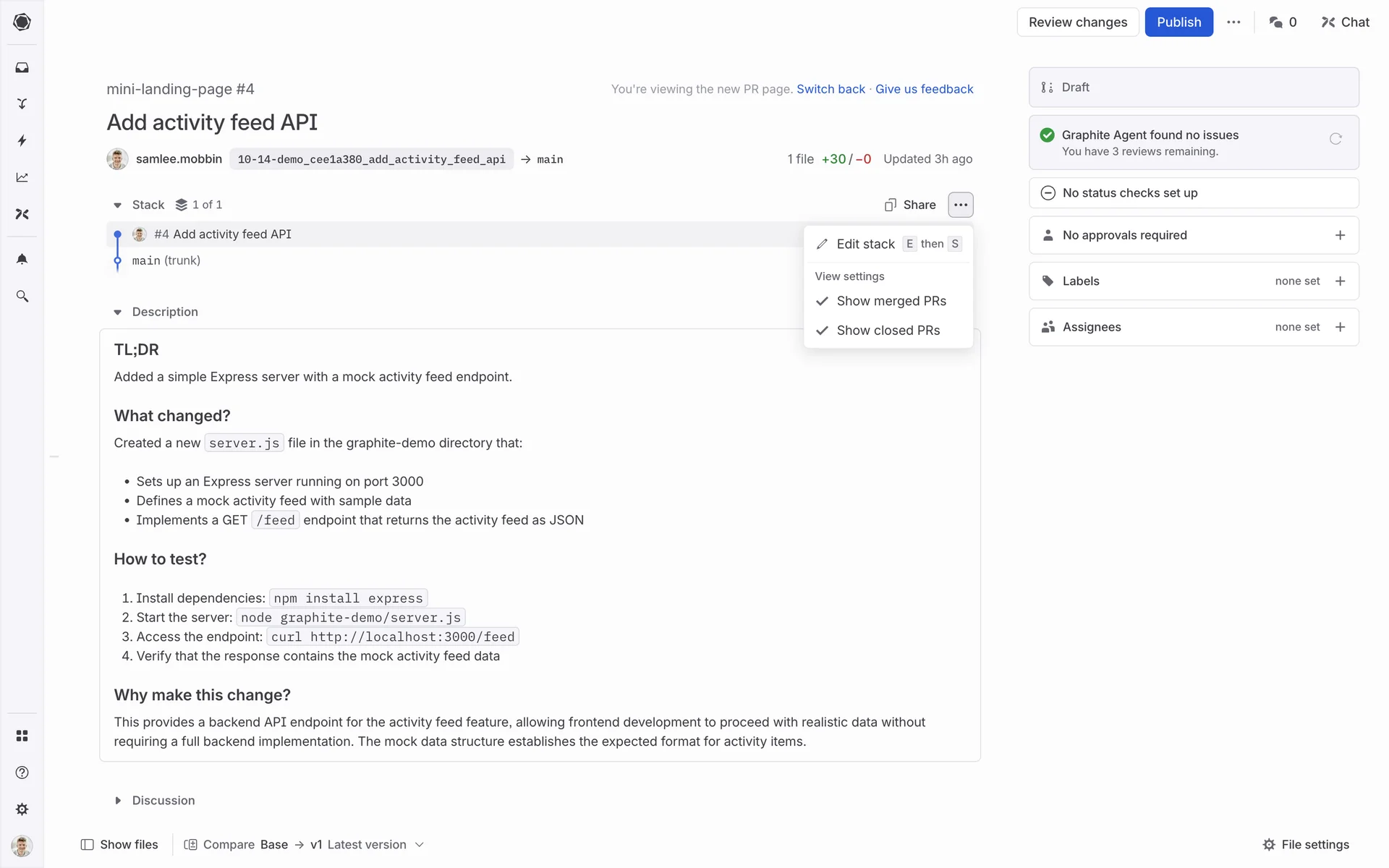Refresh the Graphite Agent review

pyautogui.click(x=1335, y=139)
